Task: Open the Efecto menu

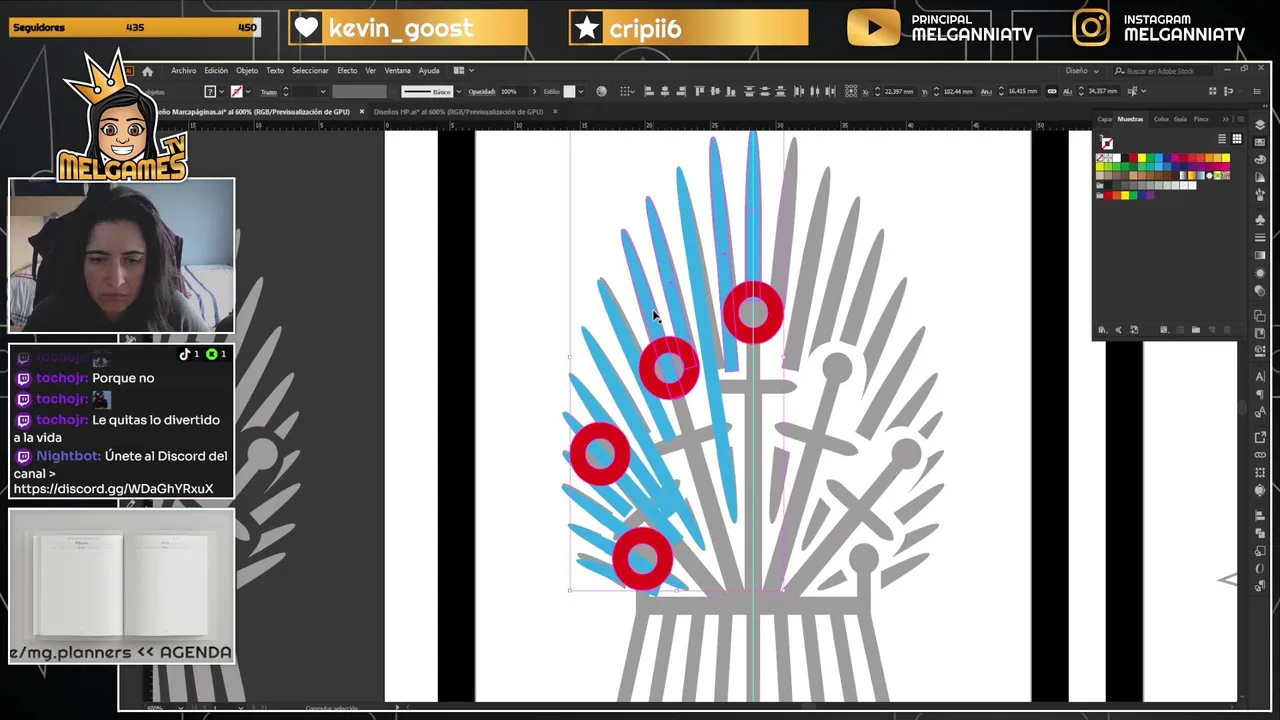Action: [347, 71]
